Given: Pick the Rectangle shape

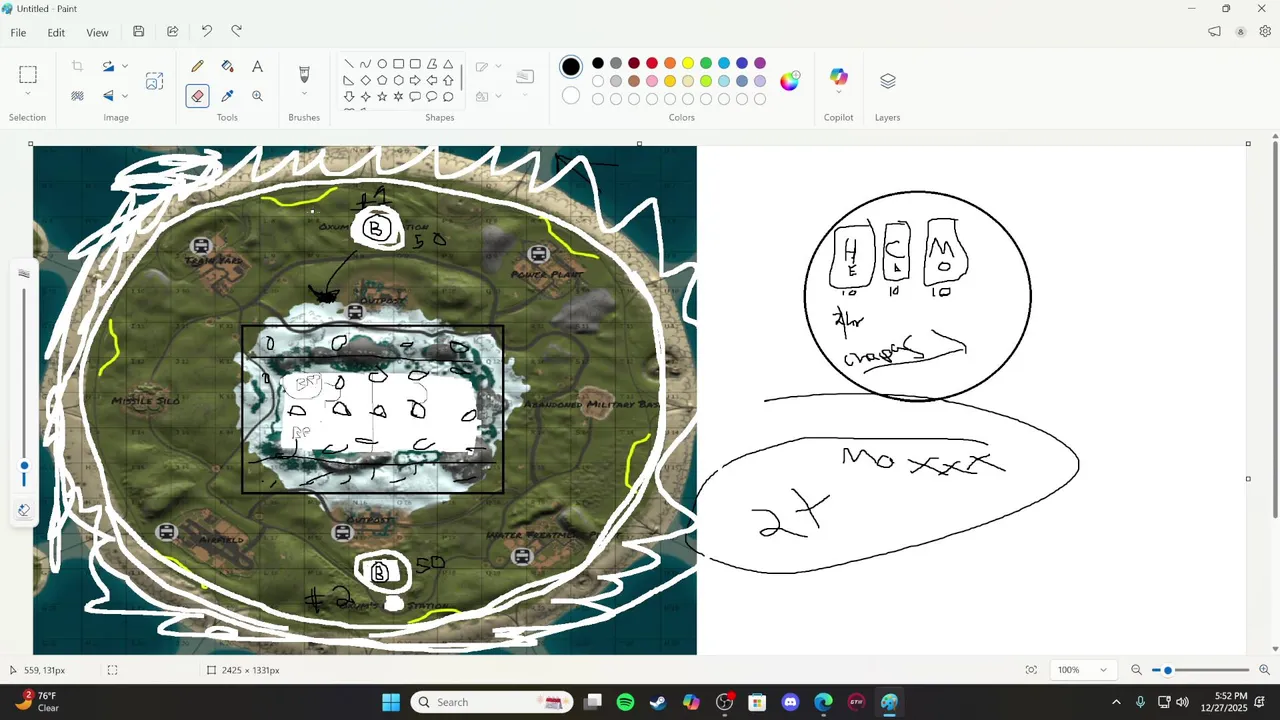Looking at the screenshot, I should [398, 64].
